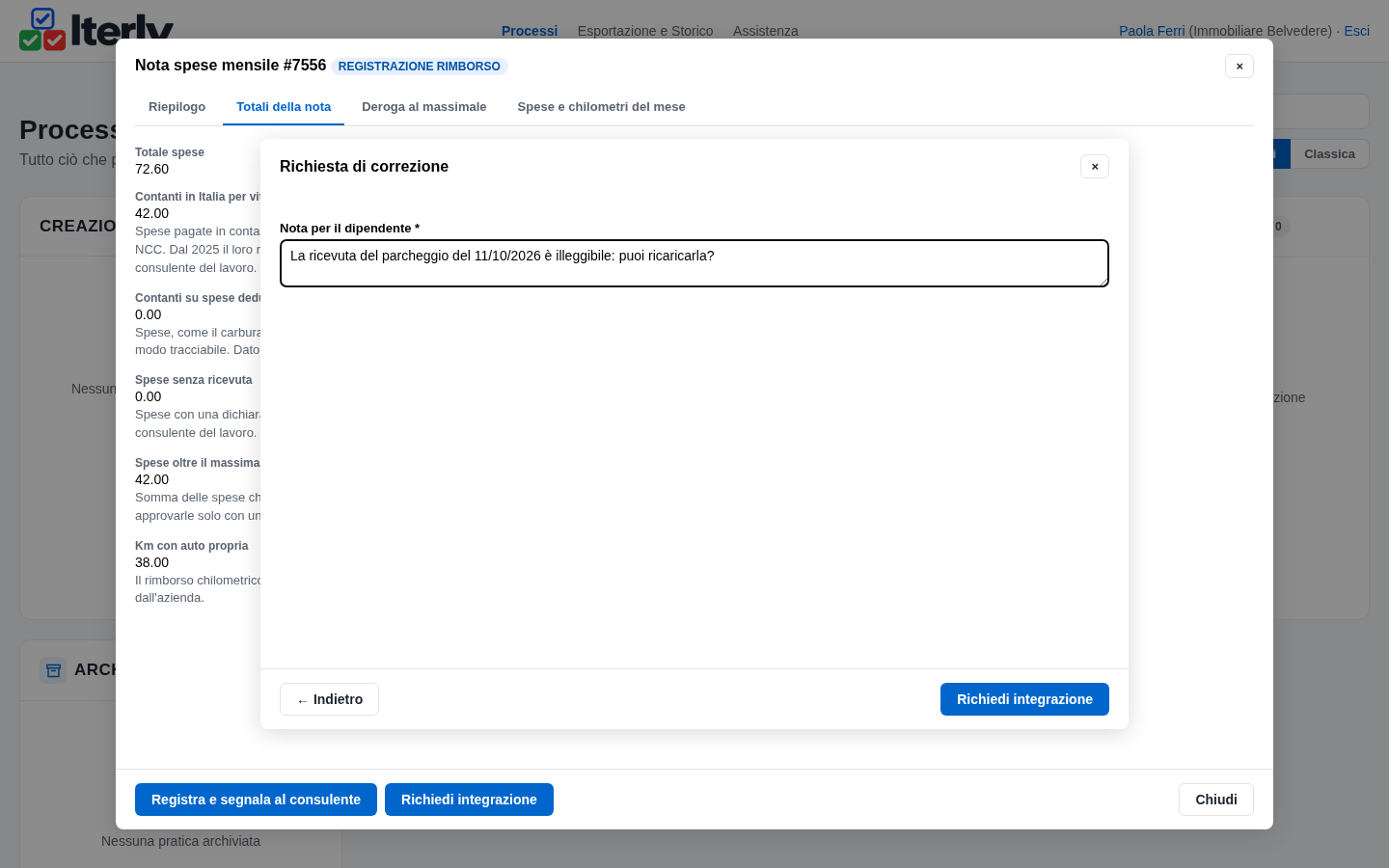The width and height of the screenshot is (1389, 868).
Task: Open the Processi menu item
Action: click(x=530, y=31)
